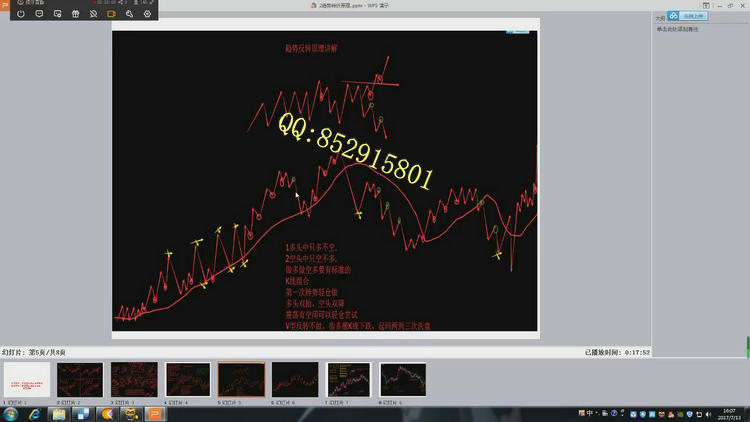750x422 pixels.
Task: Click the wrench tools icon in the toolbar
Action: 129,15
